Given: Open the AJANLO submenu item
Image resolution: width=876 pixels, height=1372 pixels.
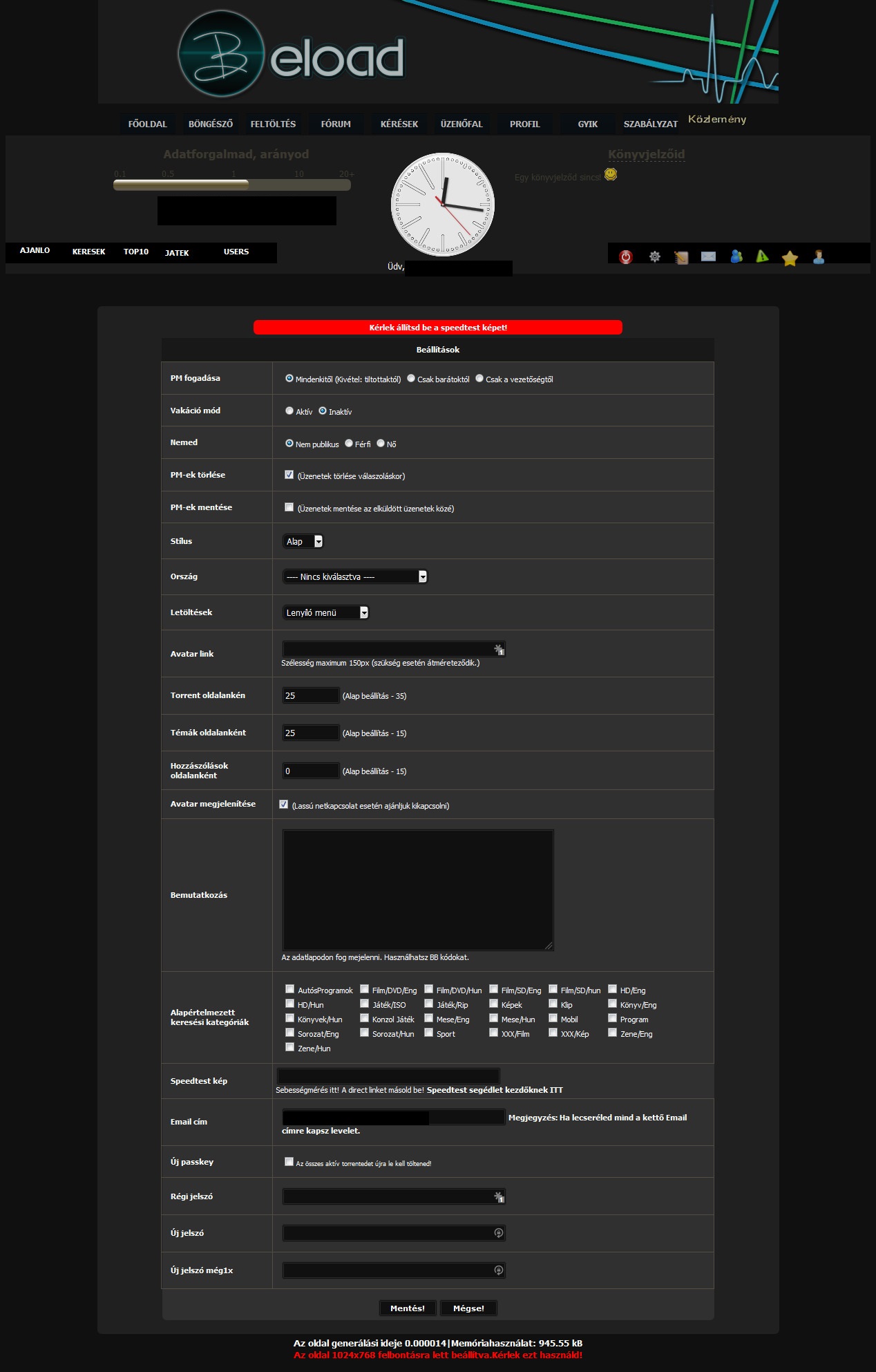Looking at the screenshot, I should coord(35,250).
